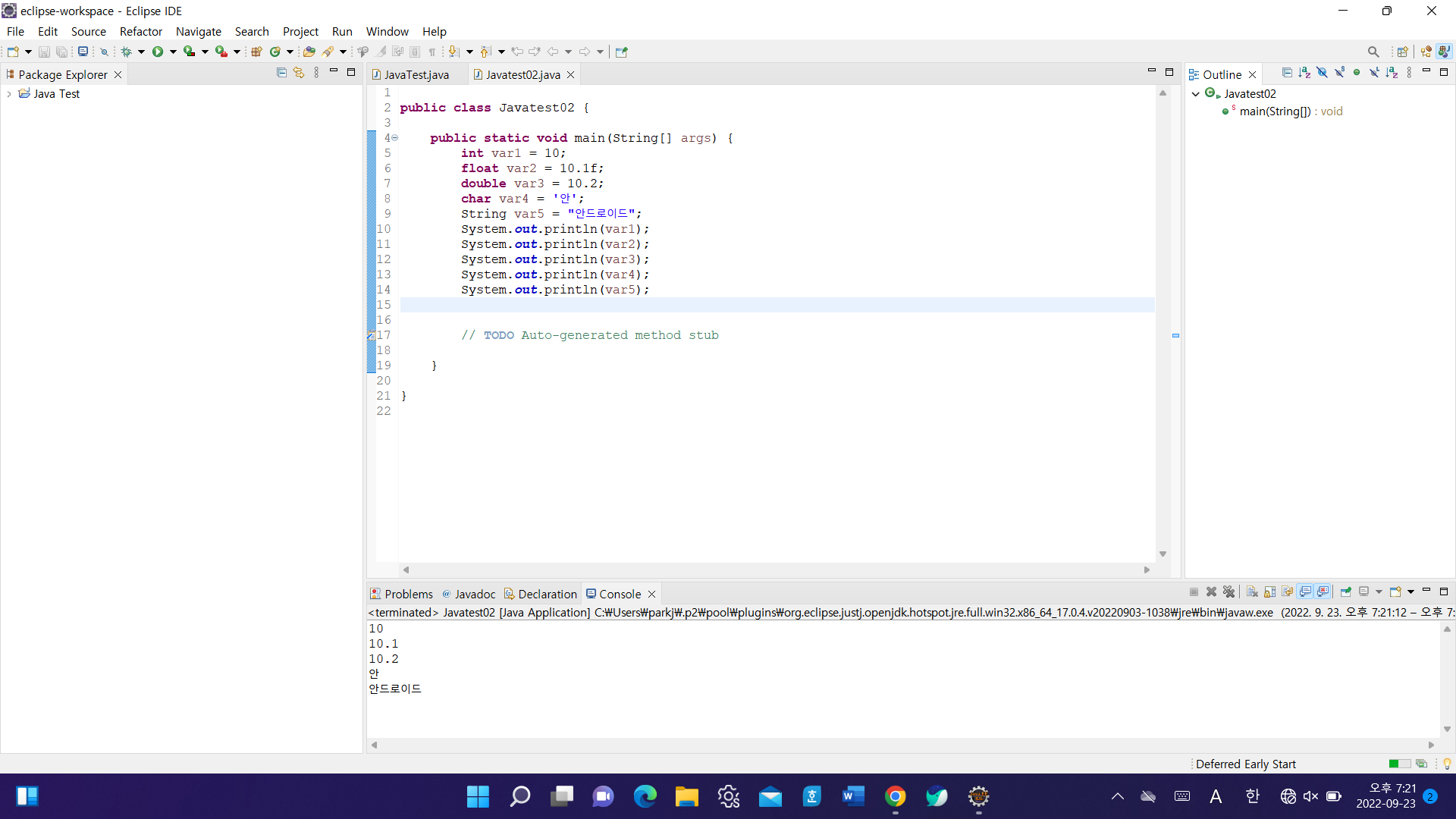
Task: Open Chrome from the Windows taskbar
Action: pos(895,796)
